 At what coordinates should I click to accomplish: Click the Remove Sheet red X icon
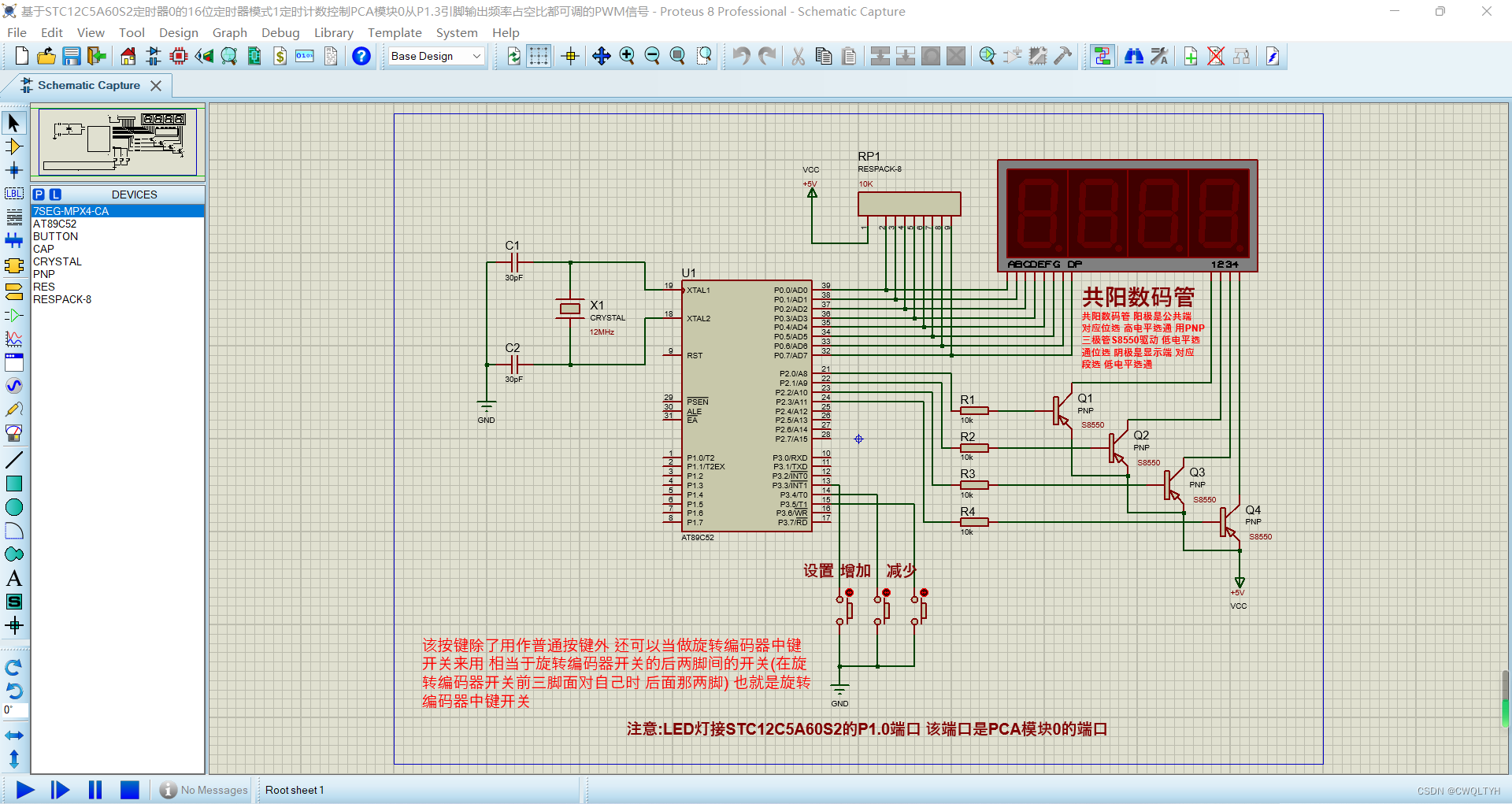pos(1216,56)
